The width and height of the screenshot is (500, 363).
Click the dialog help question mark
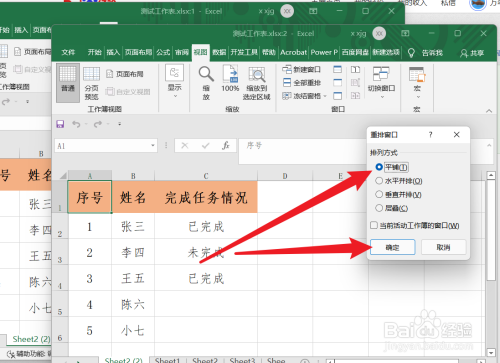pos(430,135)
